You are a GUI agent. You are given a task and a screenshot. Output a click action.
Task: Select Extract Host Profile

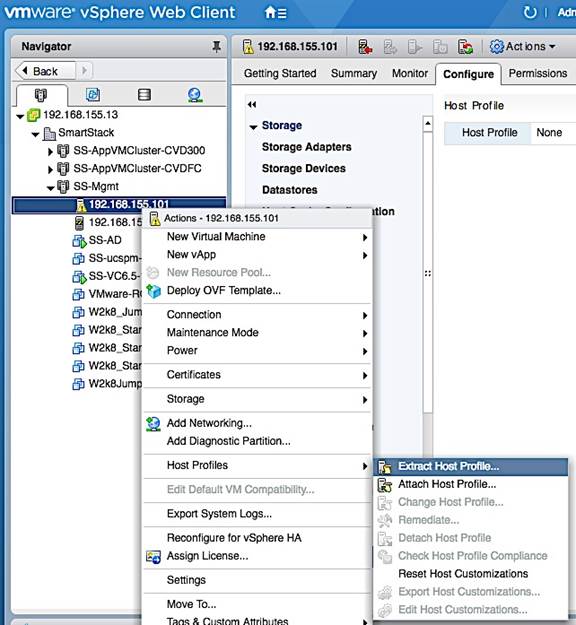click(x=471, y=466)
